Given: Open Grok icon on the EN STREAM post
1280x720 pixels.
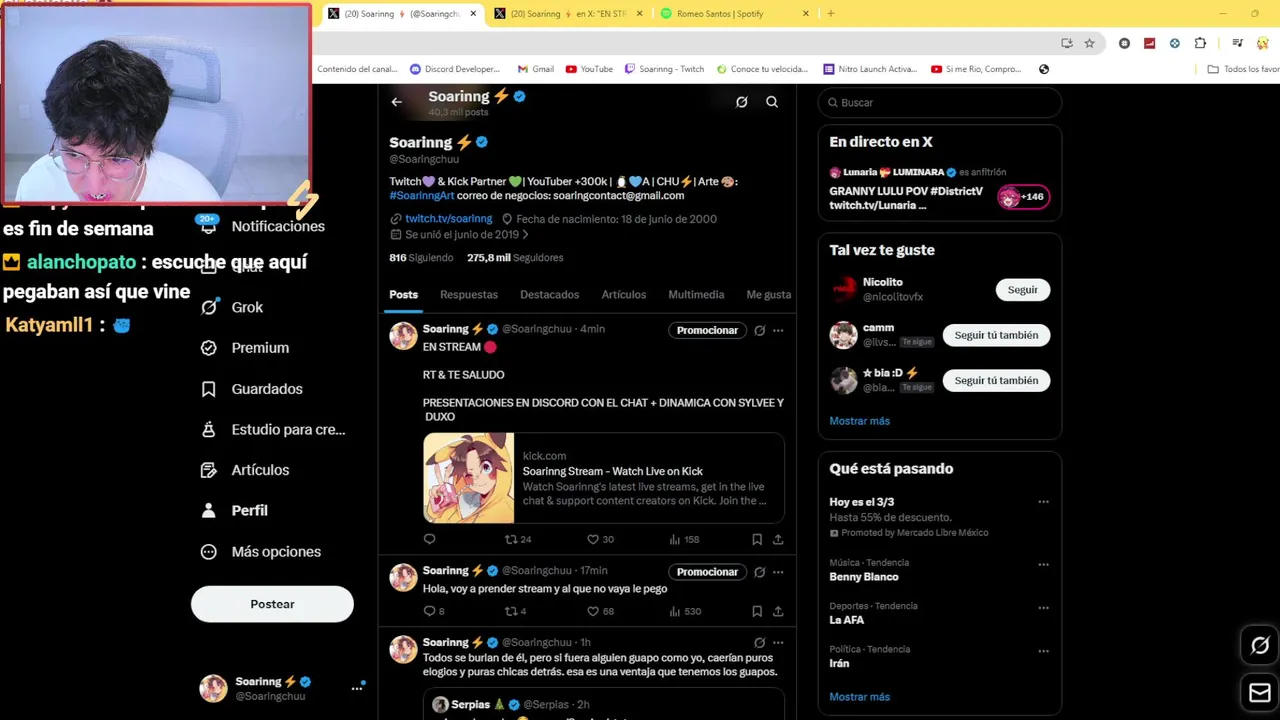Looking at the screenshot, I should click(x=760, y=330).
